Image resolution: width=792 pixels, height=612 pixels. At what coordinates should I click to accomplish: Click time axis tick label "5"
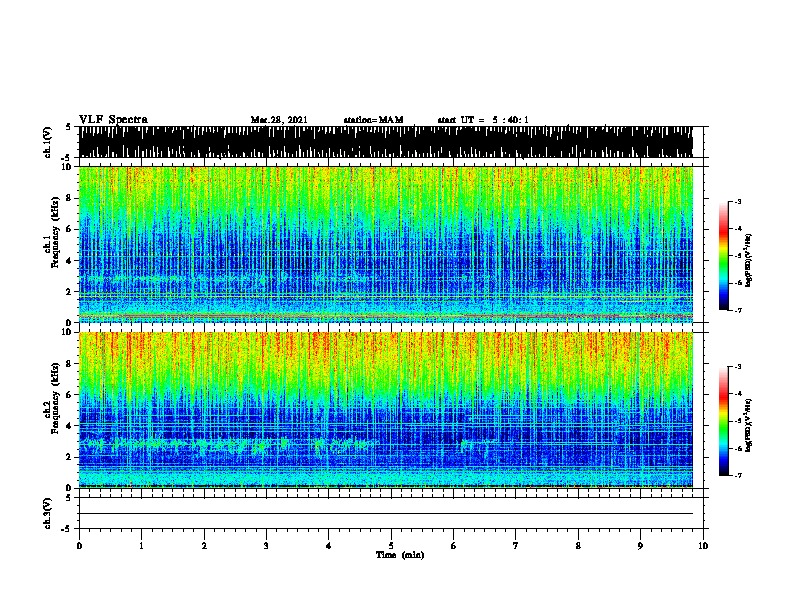pos(391,546)
